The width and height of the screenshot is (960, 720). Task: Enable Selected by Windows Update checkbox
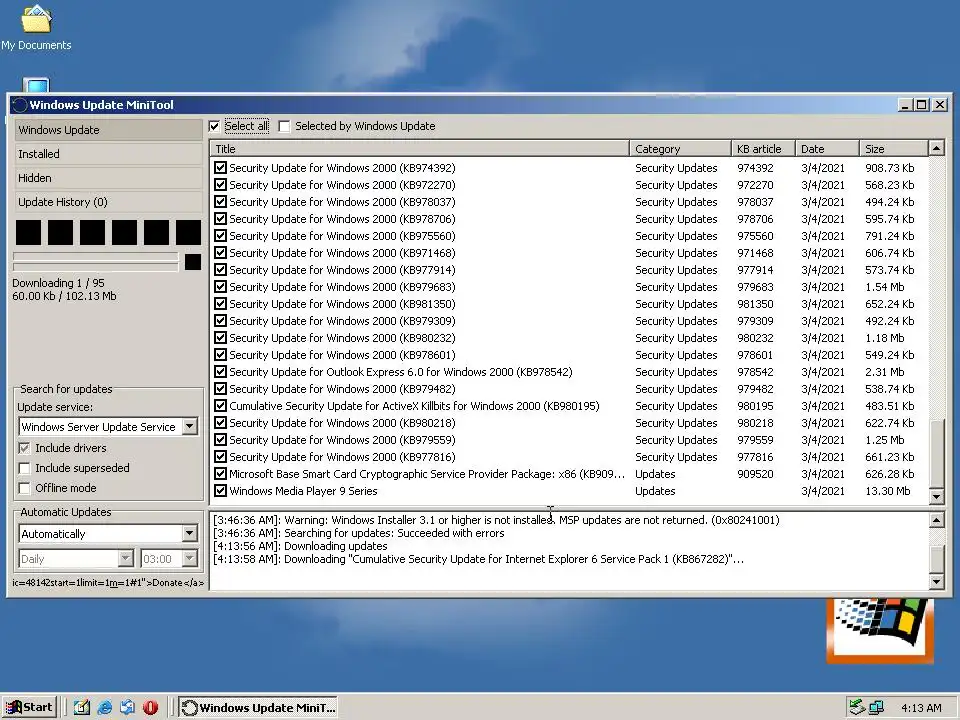[x=284, y=126]
